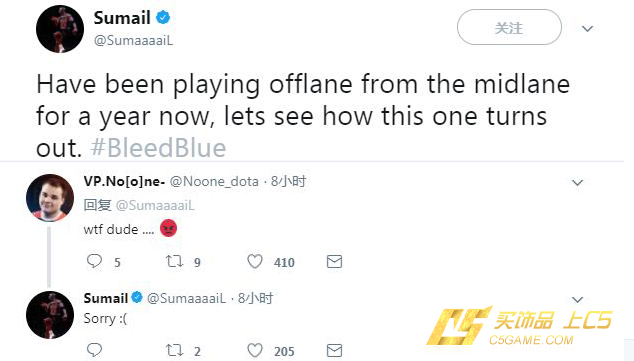634x361 pixels.
Task: Open Sumail's profile from main avatar
Action: (x=60, y=29)
